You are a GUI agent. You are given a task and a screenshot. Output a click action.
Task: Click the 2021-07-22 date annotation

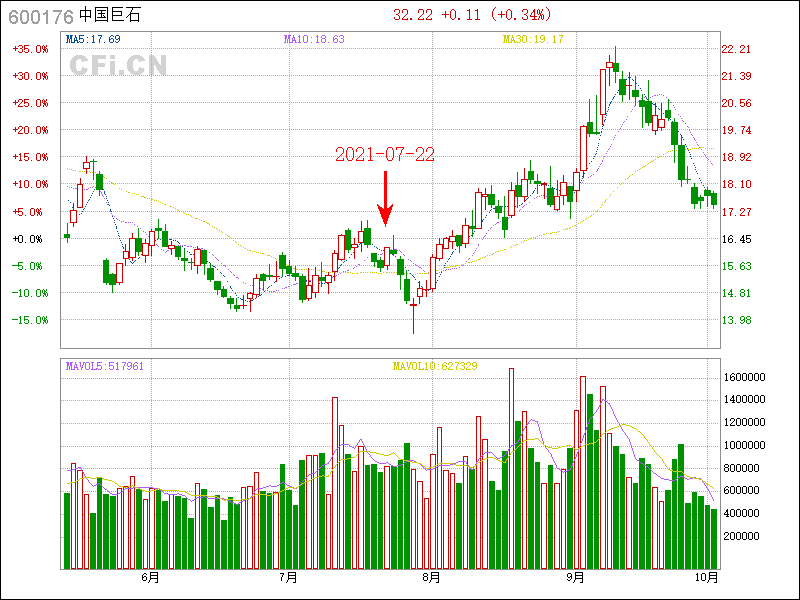(x=385, y=155)
